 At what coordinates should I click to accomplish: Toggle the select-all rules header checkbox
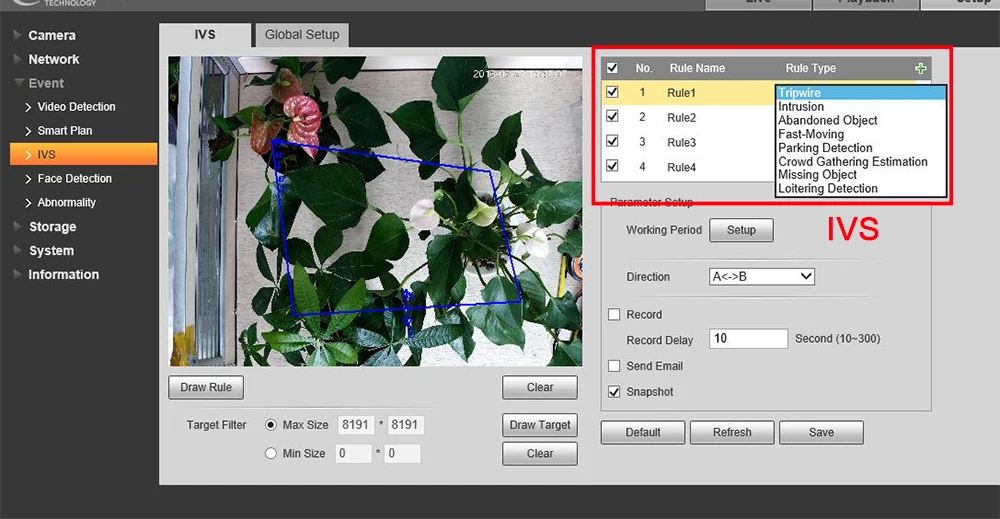coord(612,68)
